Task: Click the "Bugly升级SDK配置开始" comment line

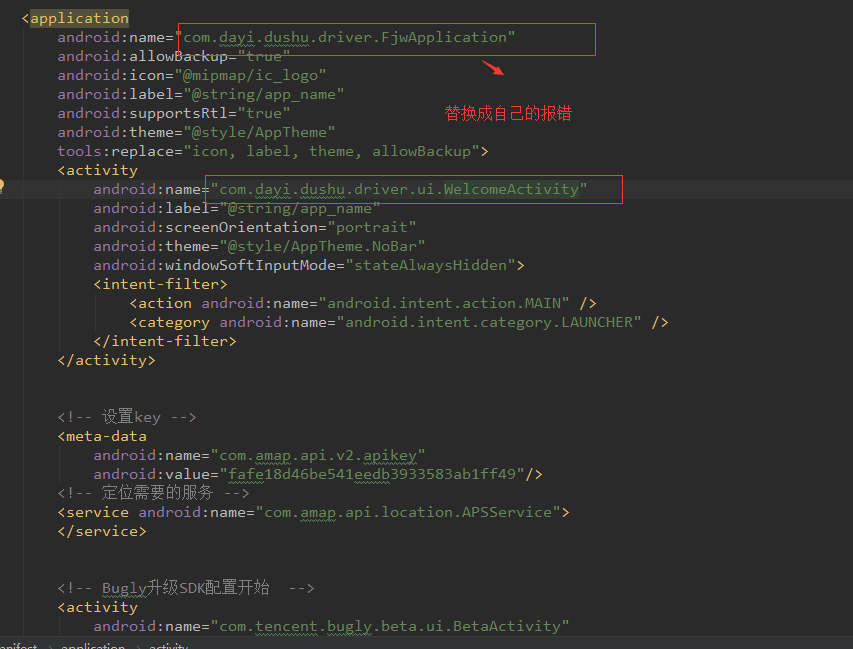Action: (186, 588)
